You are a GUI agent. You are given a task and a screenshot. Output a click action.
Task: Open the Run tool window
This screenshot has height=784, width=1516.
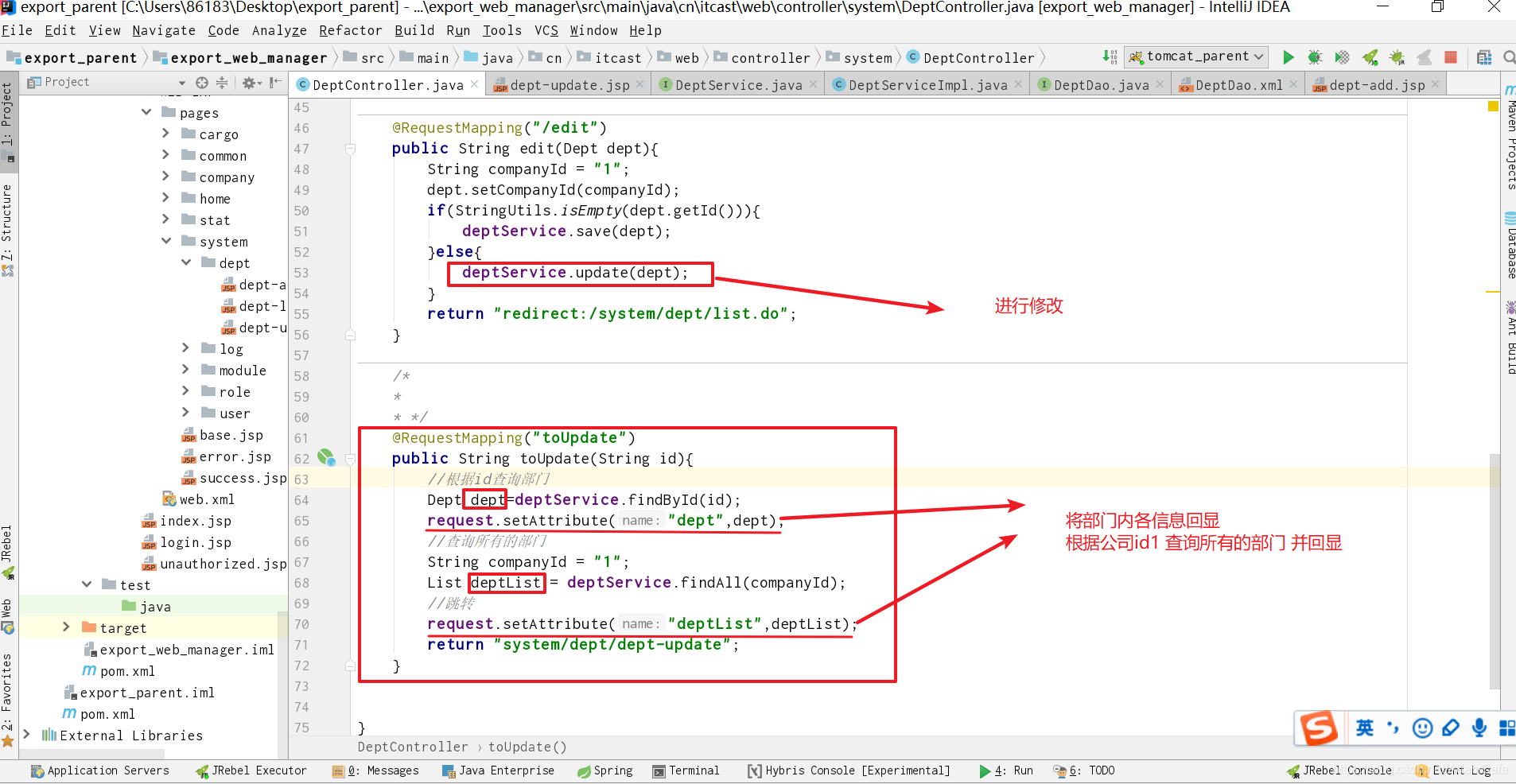pyautogui.click(x=1006, y=770)
